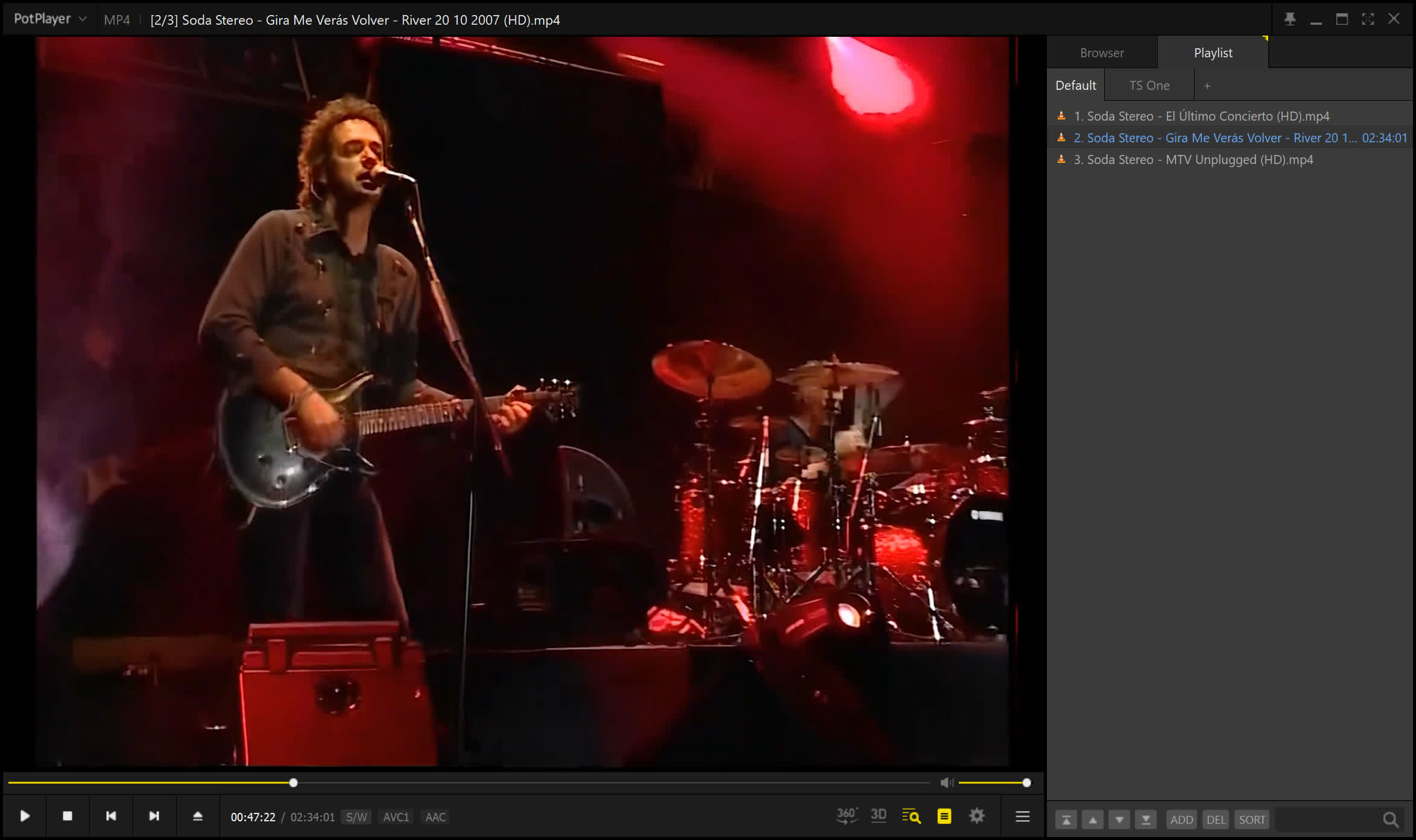Open the TS One playlist tab

pos(1149,85)
